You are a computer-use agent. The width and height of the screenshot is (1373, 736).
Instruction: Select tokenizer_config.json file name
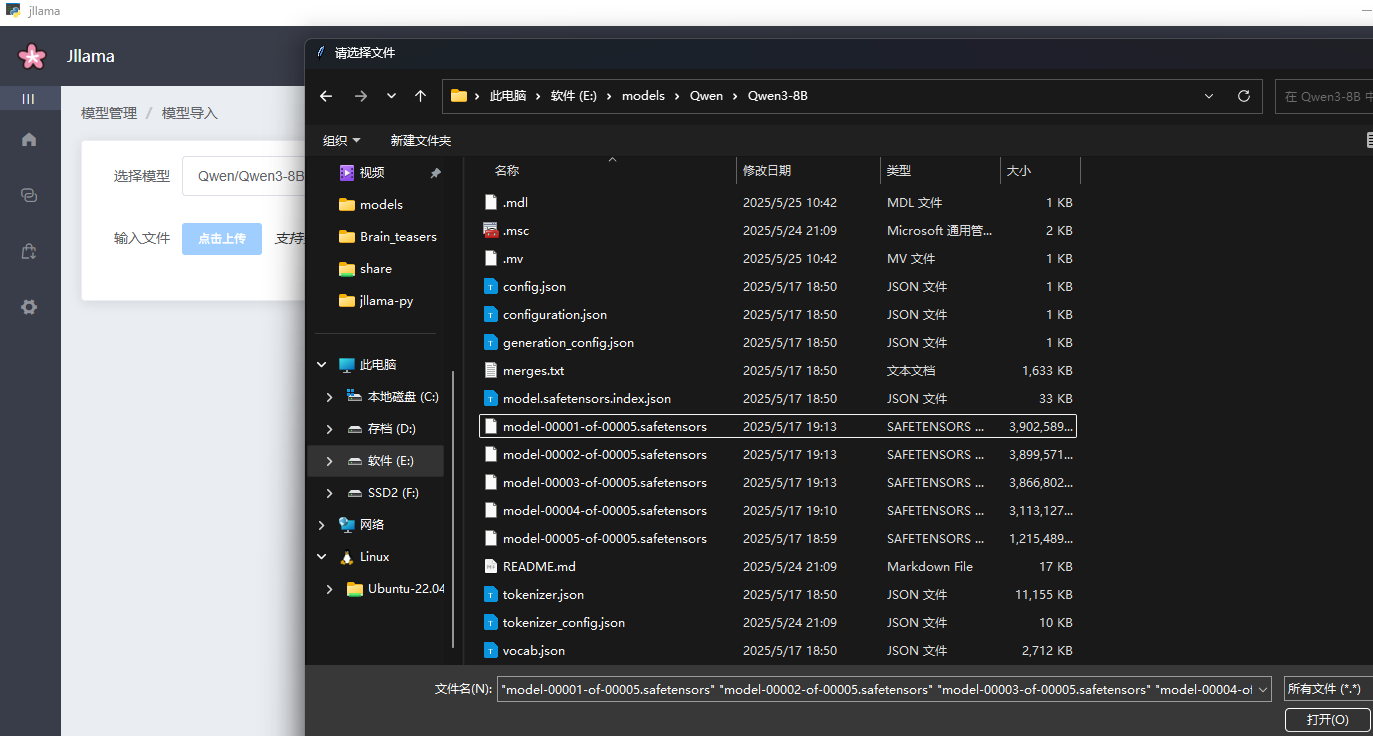pos(564,622)
